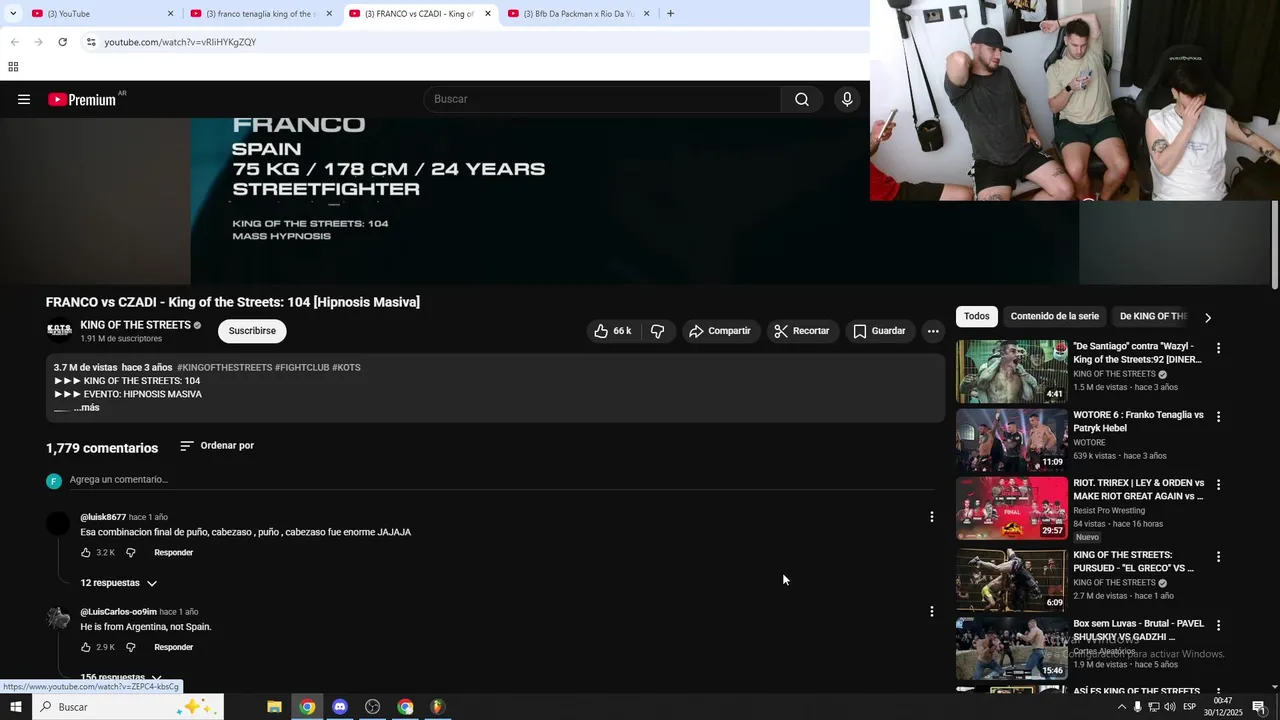Open the #FIGHTCLUB hashtag

(x=302, y=368)
